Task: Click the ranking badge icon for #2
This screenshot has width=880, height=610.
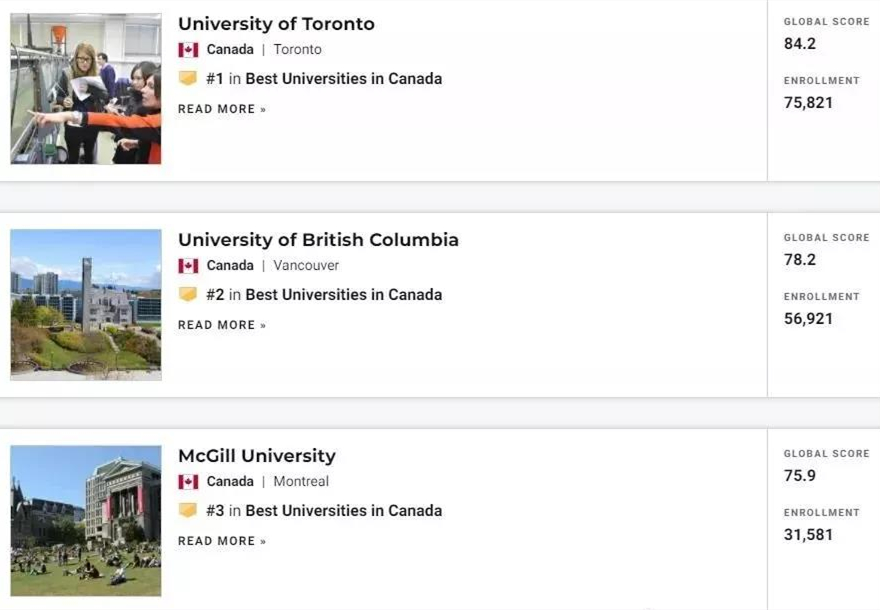Action: coord(188,294)
